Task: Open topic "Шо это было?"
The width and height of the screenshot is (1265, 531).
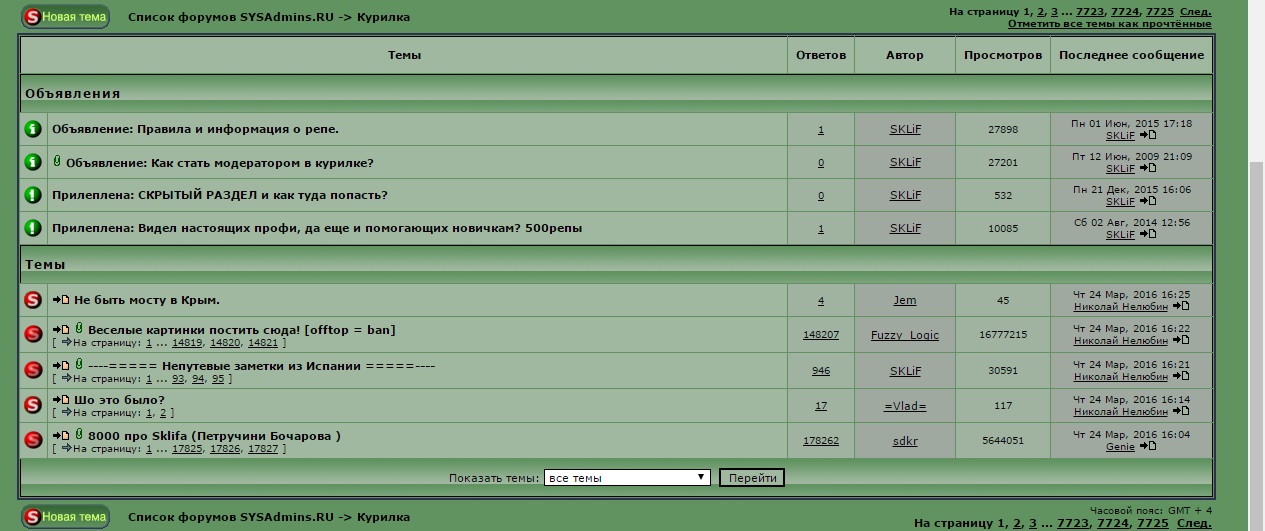Action: tap(119, 400)
